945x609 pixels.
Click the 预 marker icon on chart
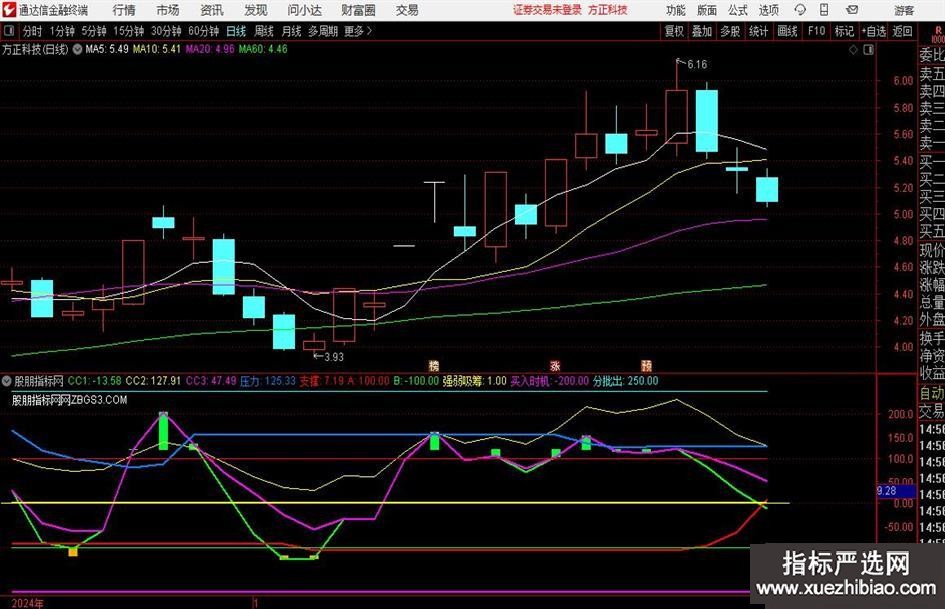pyautogui.click(x=646, y=365)
